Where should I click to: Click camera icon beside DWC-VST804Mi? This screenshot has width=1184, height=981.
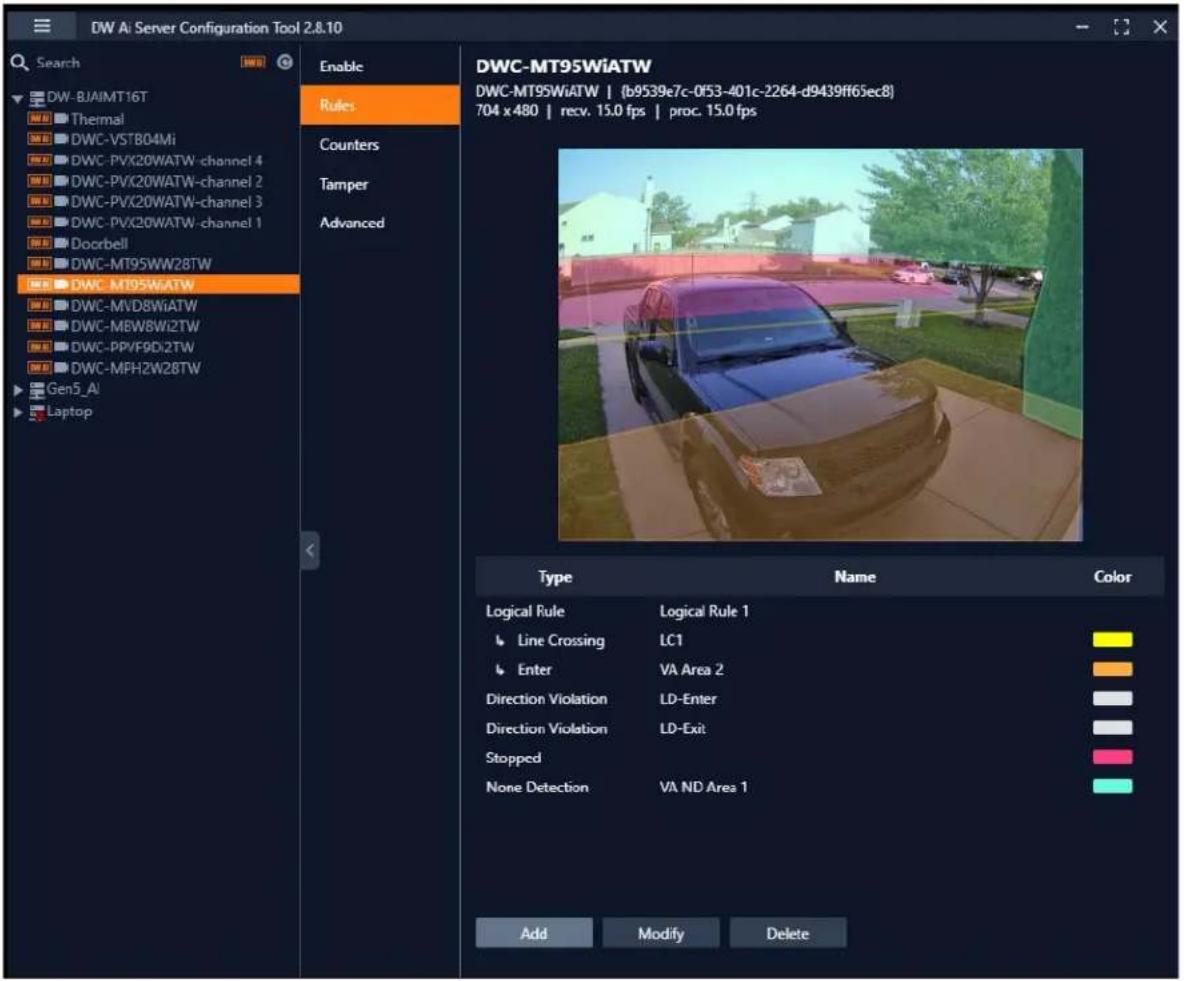[61, 139]
